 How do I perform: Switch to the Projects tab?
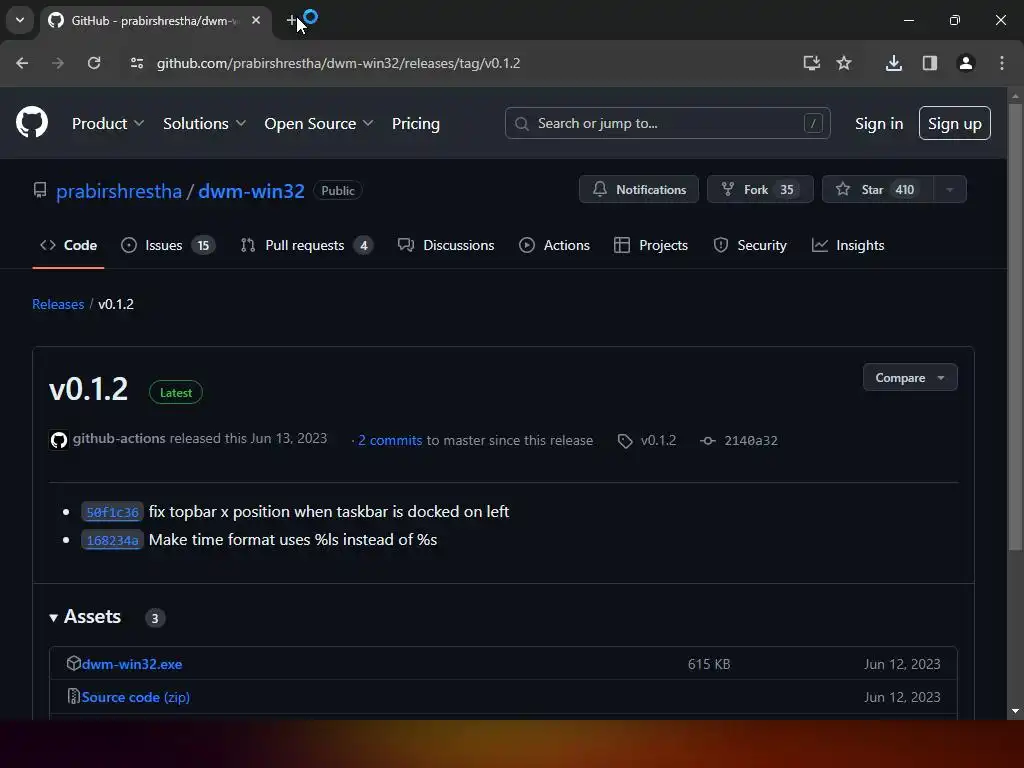tap(651, 245)
